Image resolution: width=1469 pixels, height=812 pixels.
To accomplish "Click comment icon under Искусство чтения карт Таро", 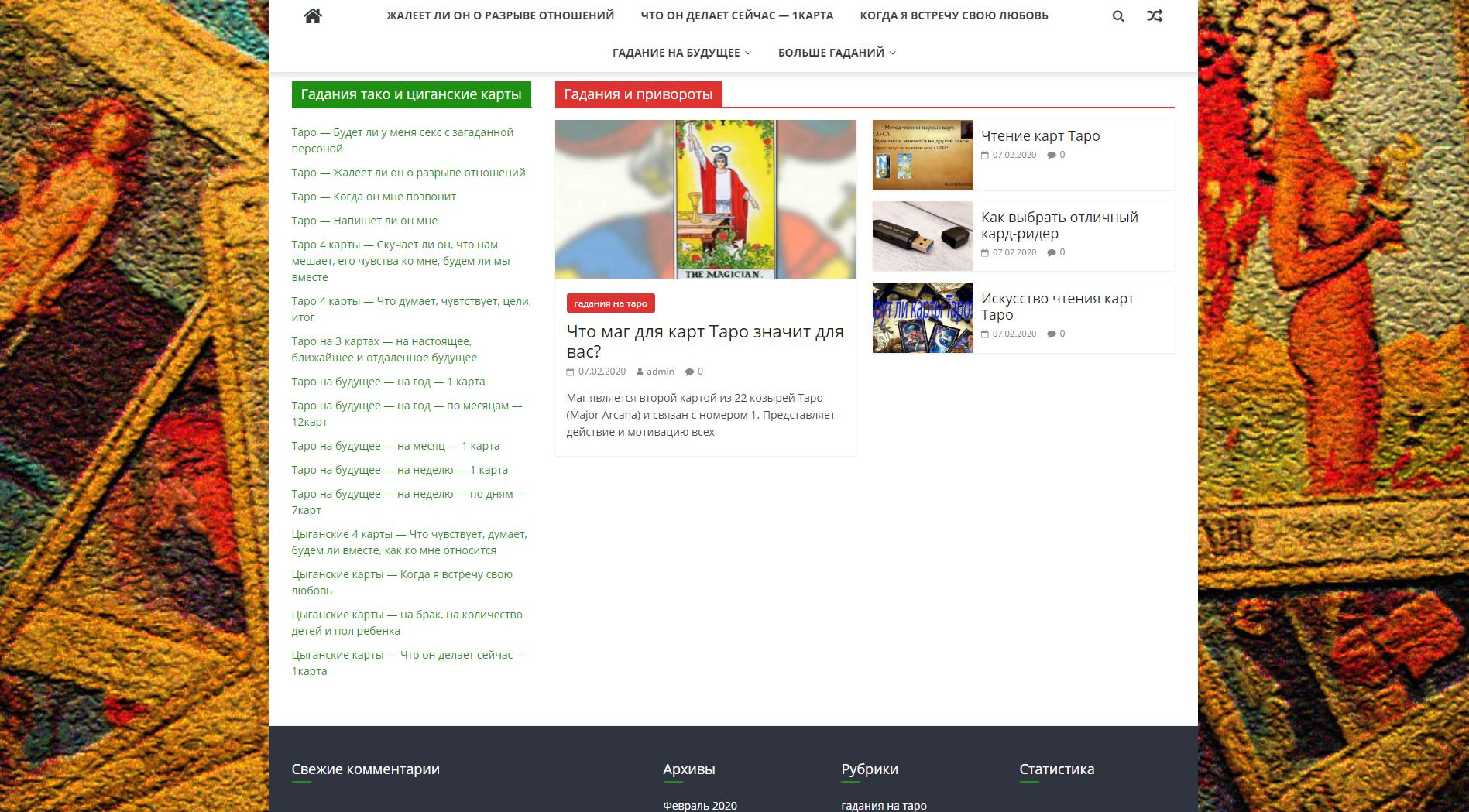I will [x=1052, y=334].
